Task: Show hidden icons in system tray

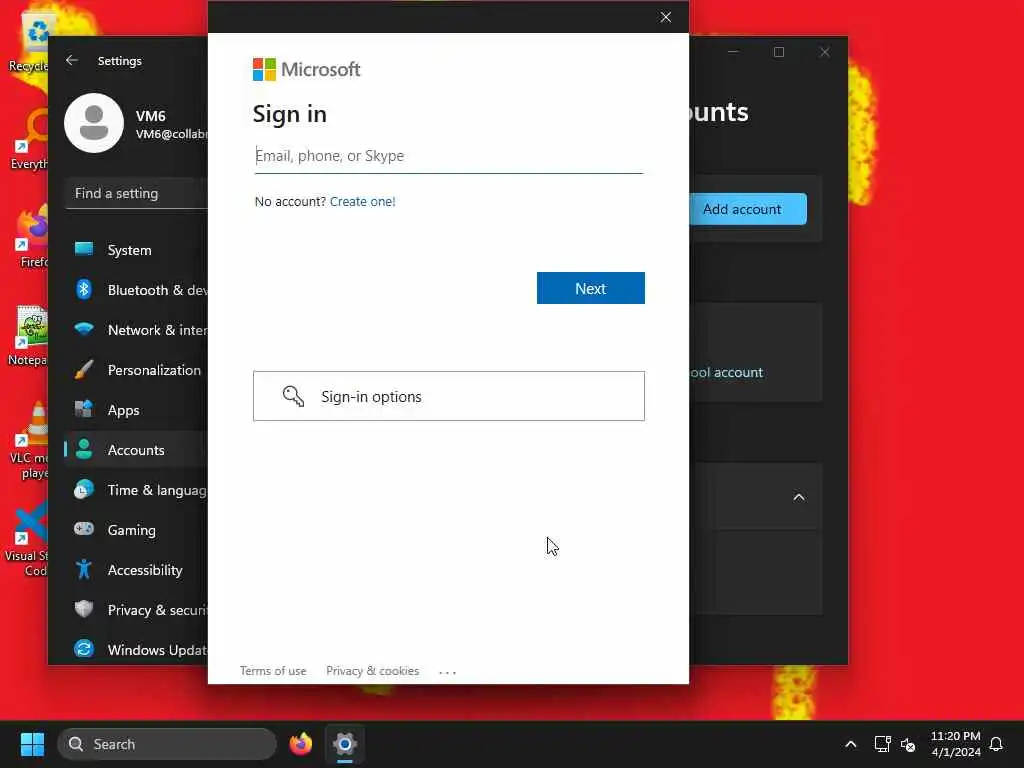Action: click(x=850, y=744)
